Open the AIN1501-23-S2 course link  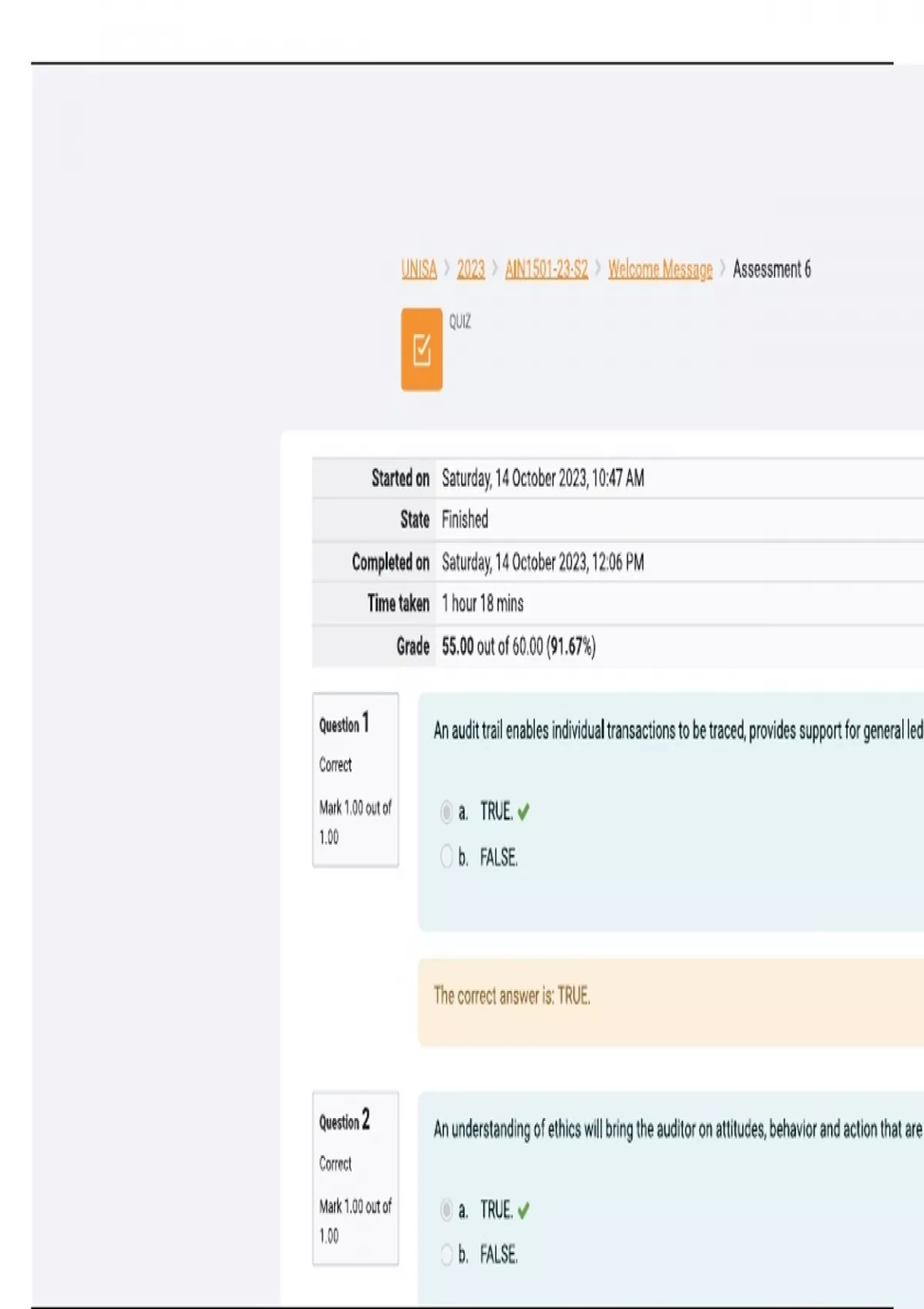pos(546,269)
